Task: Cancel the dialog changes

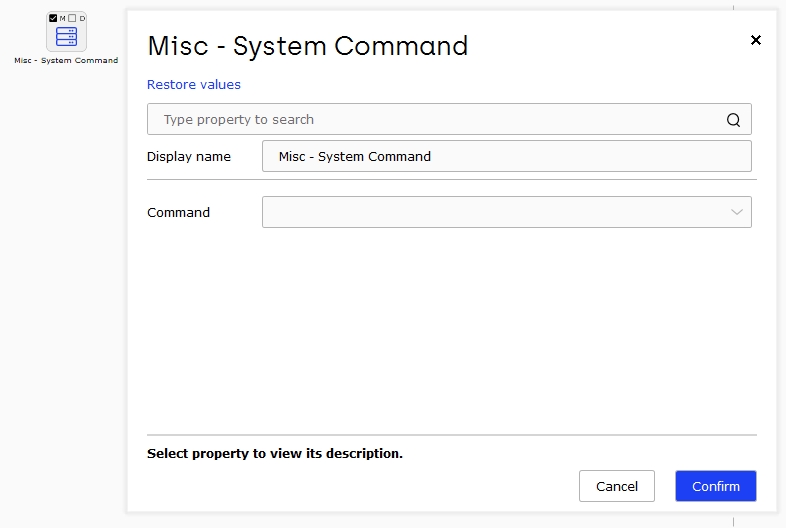Action: point(617,486)
